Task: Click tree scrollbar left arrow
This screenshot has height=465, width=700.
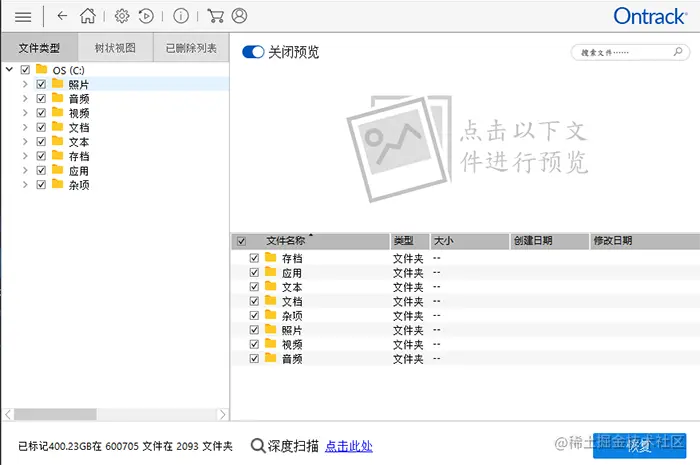Action: (x=8, y=415)
